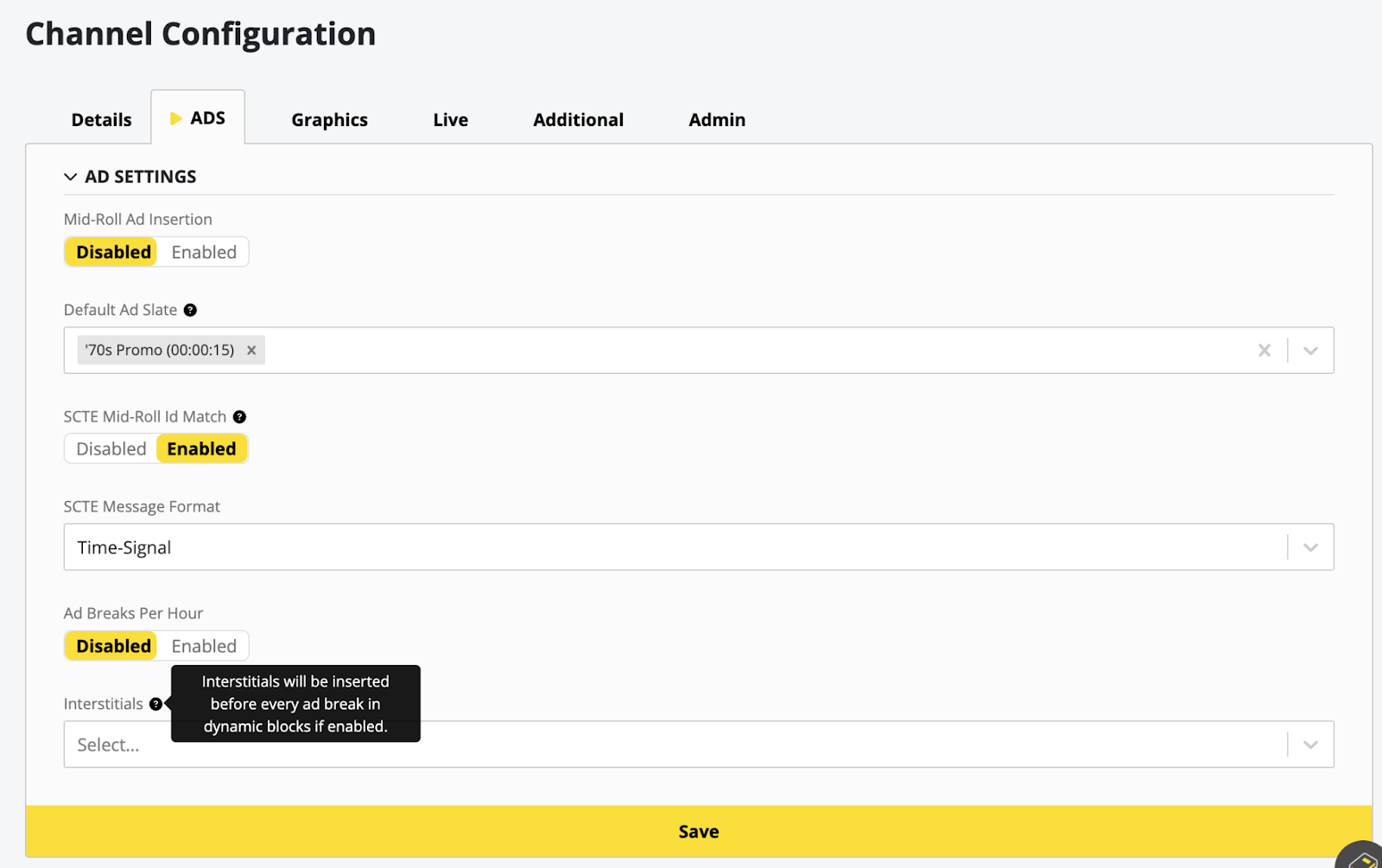Open the Live tab
The image size is (1382, 868).
pos(450,120)
